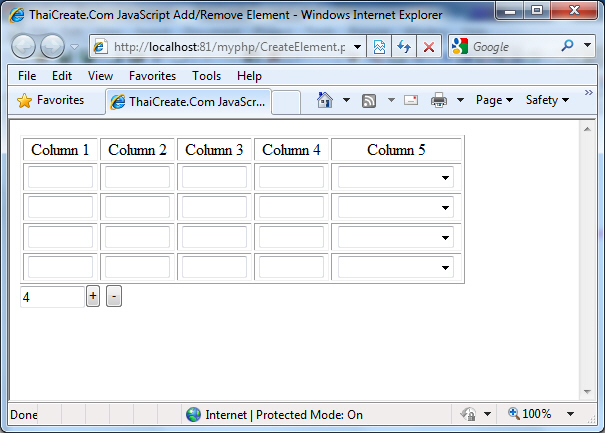Open the recent pages dropdown arrow
Viewport: 605px width, 433px height.
74,47
